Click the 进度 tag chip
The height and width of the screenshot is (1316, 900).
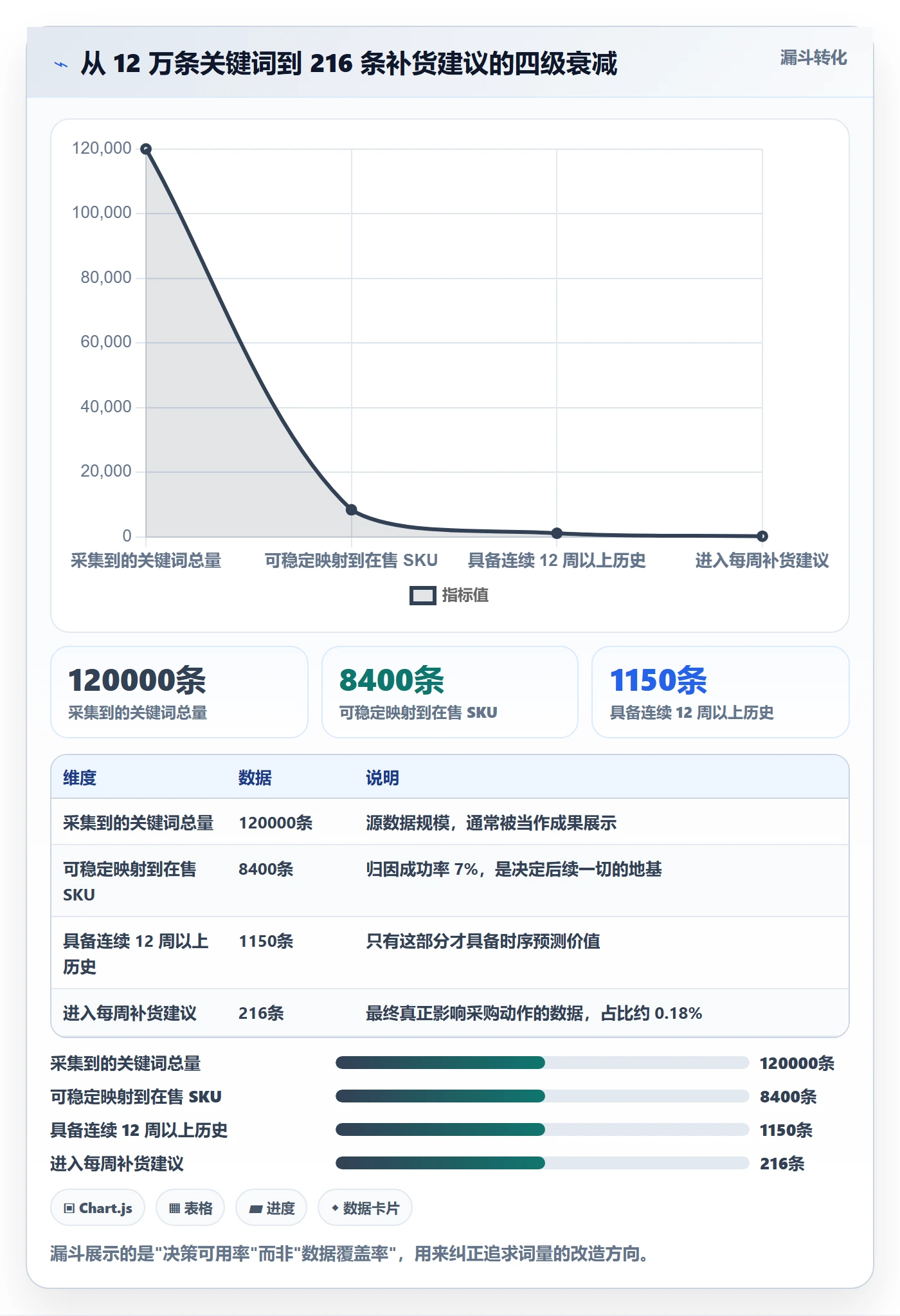click(271, 1208)
